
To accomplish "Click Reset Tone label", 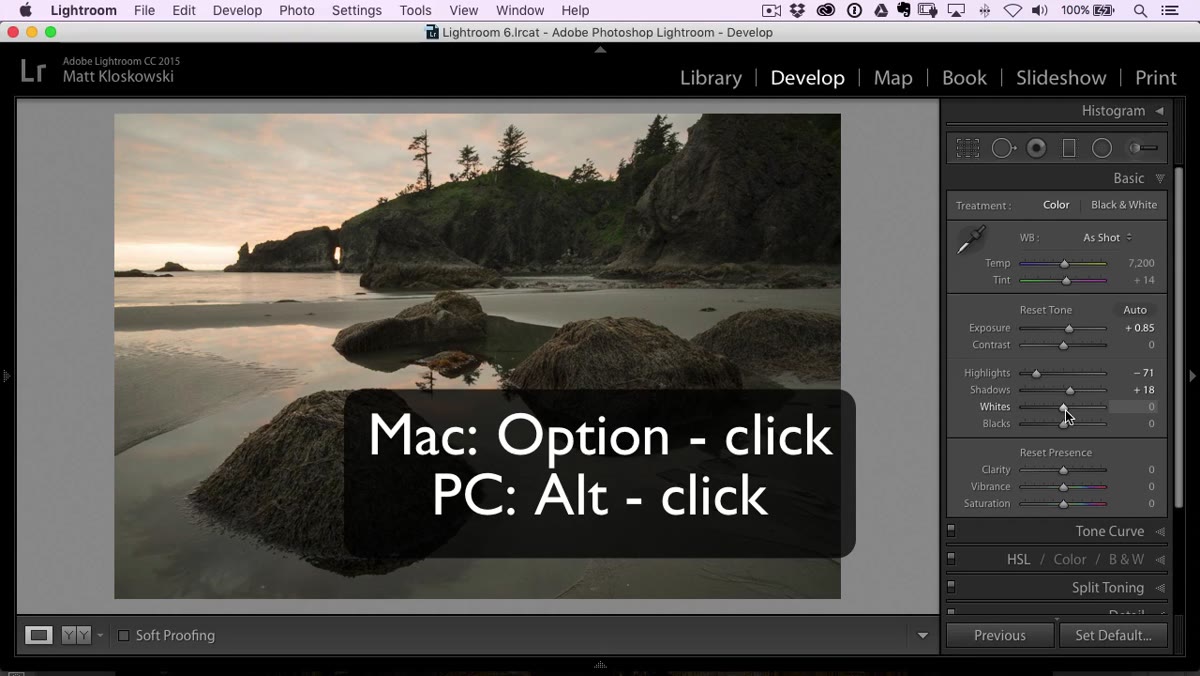I will click(x=1046, y=310).
